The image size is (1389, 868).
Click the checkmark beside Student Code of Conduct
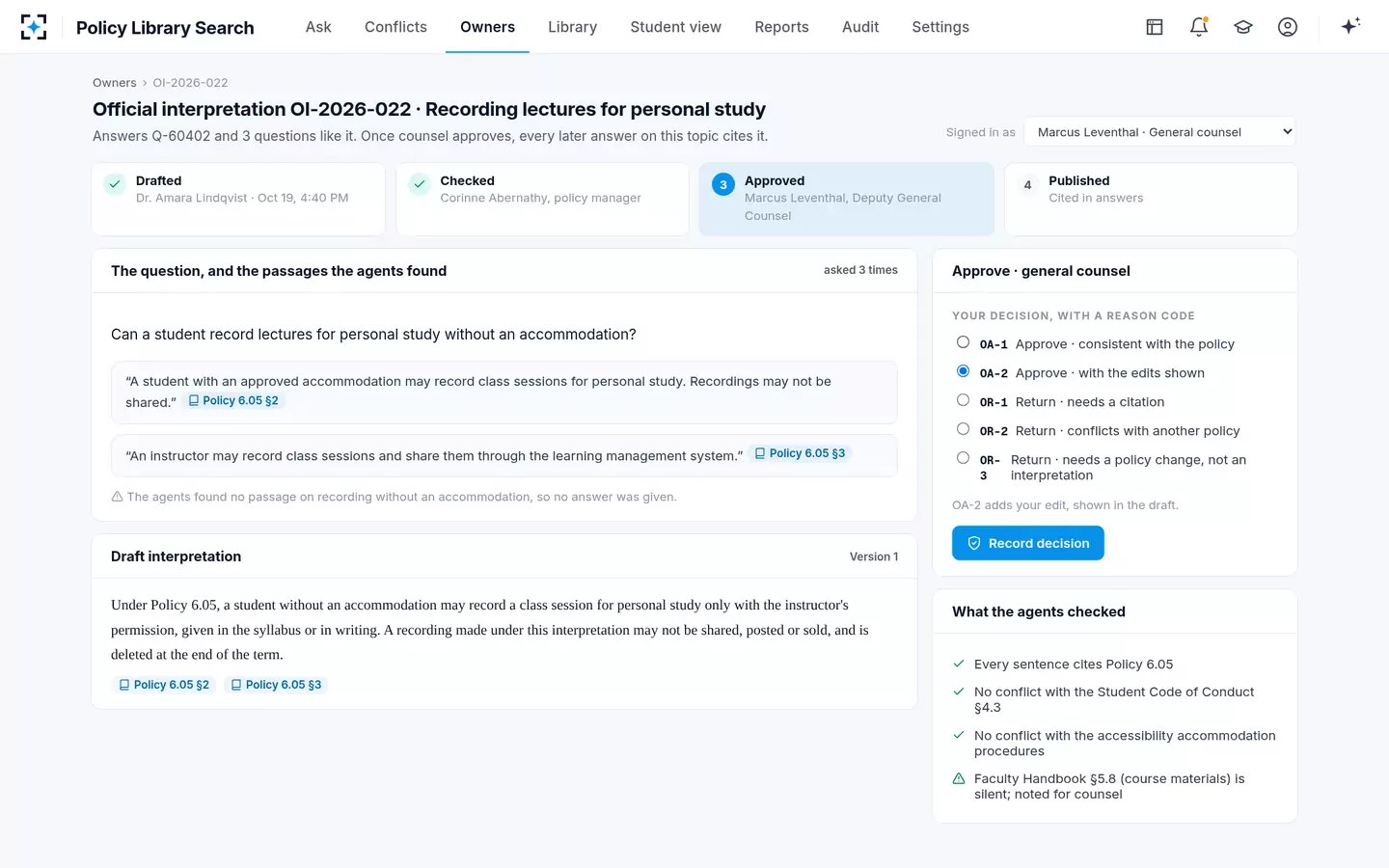coord(959,692)
